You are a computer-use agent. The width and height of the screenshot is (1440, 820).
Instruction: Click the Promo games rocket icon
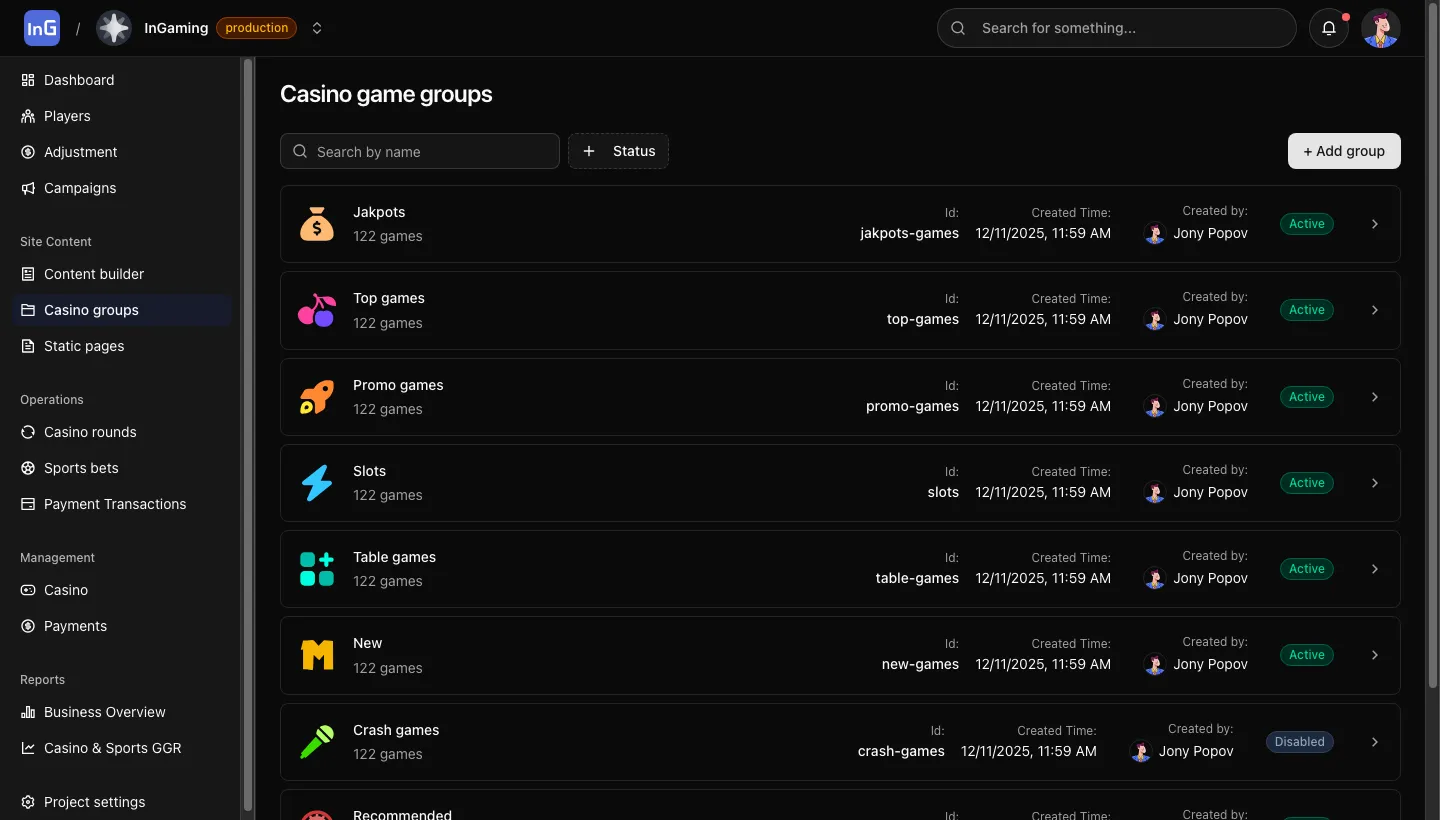pyautogui.click(x=316, y=396)
